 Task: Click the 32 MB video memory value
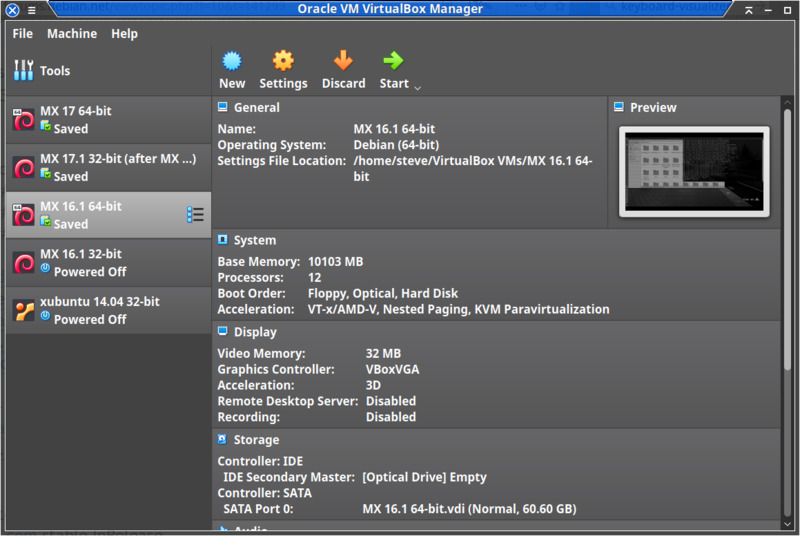tap(383, 353)
